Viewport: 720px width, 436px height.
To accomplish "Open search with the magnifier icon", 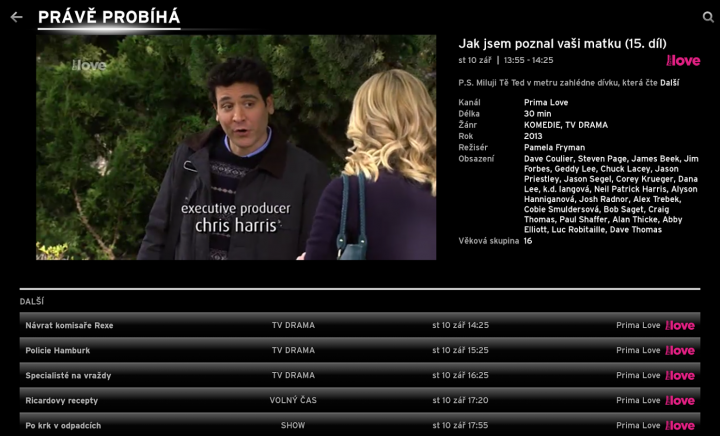I will (x=708, y=17).
